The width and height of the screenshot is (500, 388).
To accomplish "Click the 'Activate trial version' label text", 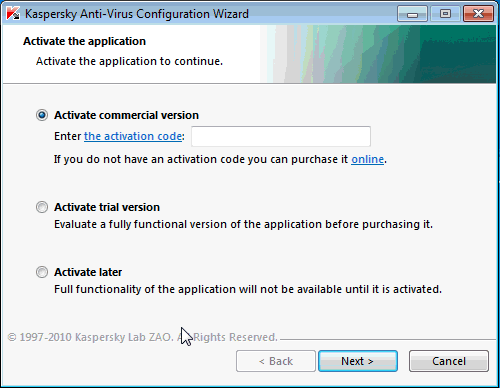I will tap(107, 207).
